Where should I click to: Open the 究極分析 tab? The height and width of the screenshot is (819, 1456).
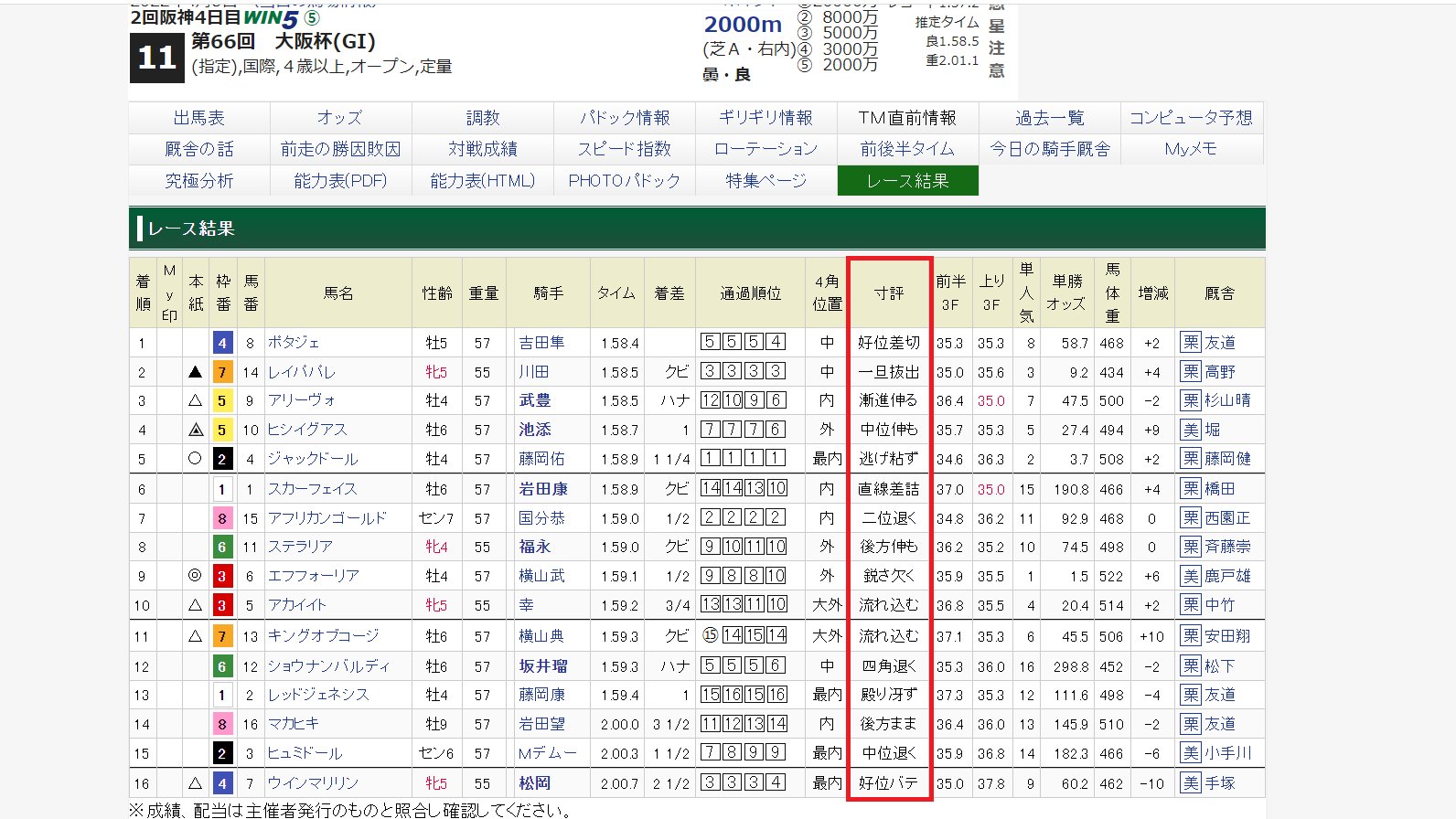coord(199,181)
